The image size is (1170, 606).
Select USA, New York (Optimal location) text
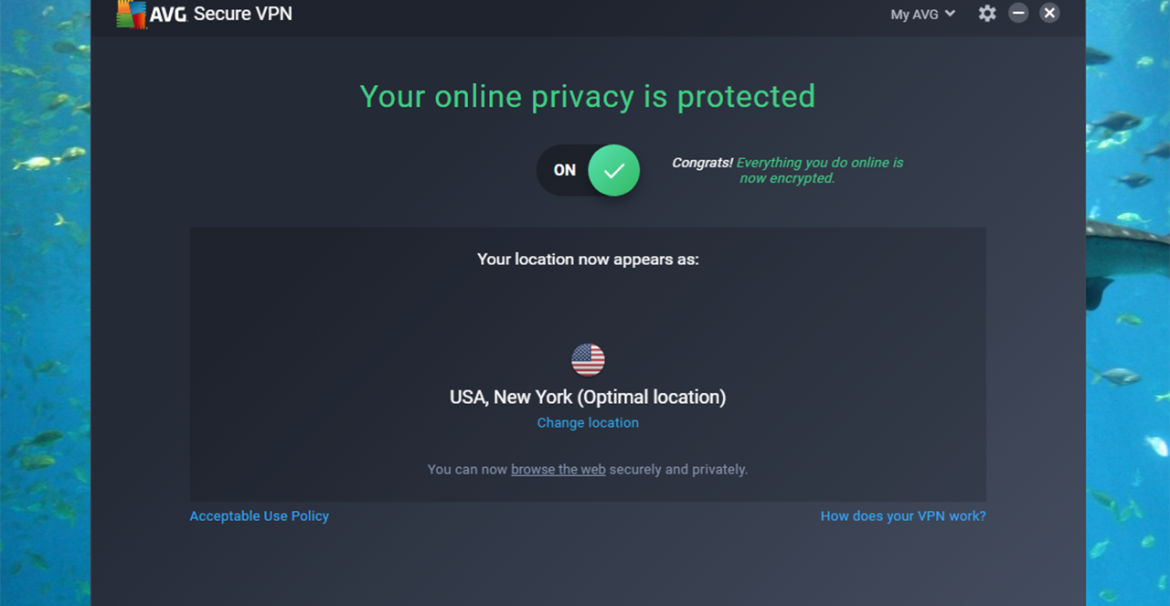588,397
